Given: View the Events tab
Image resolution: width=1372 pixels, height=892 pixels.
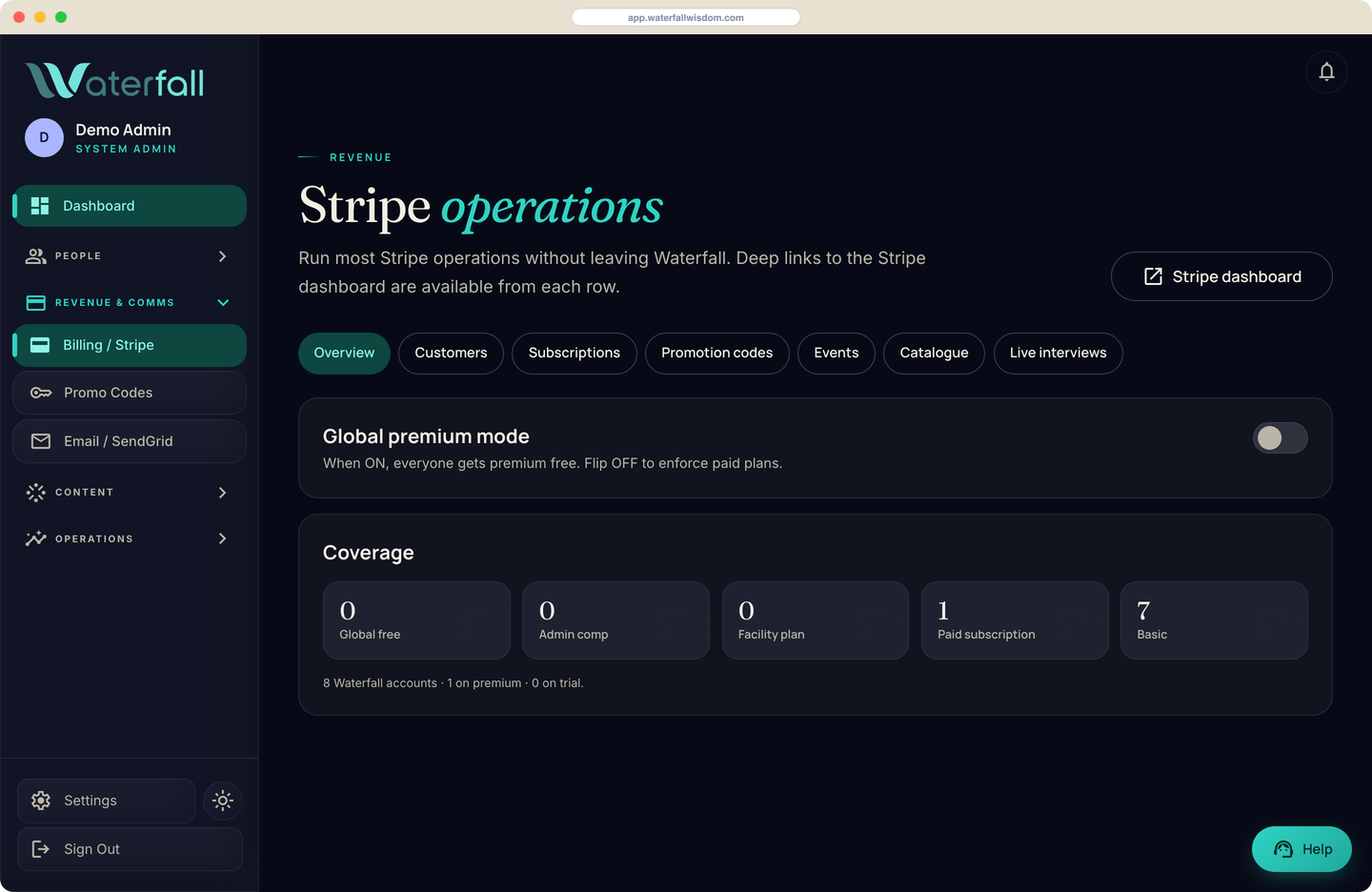Looking at the screenshot, I should coord(837,354).
